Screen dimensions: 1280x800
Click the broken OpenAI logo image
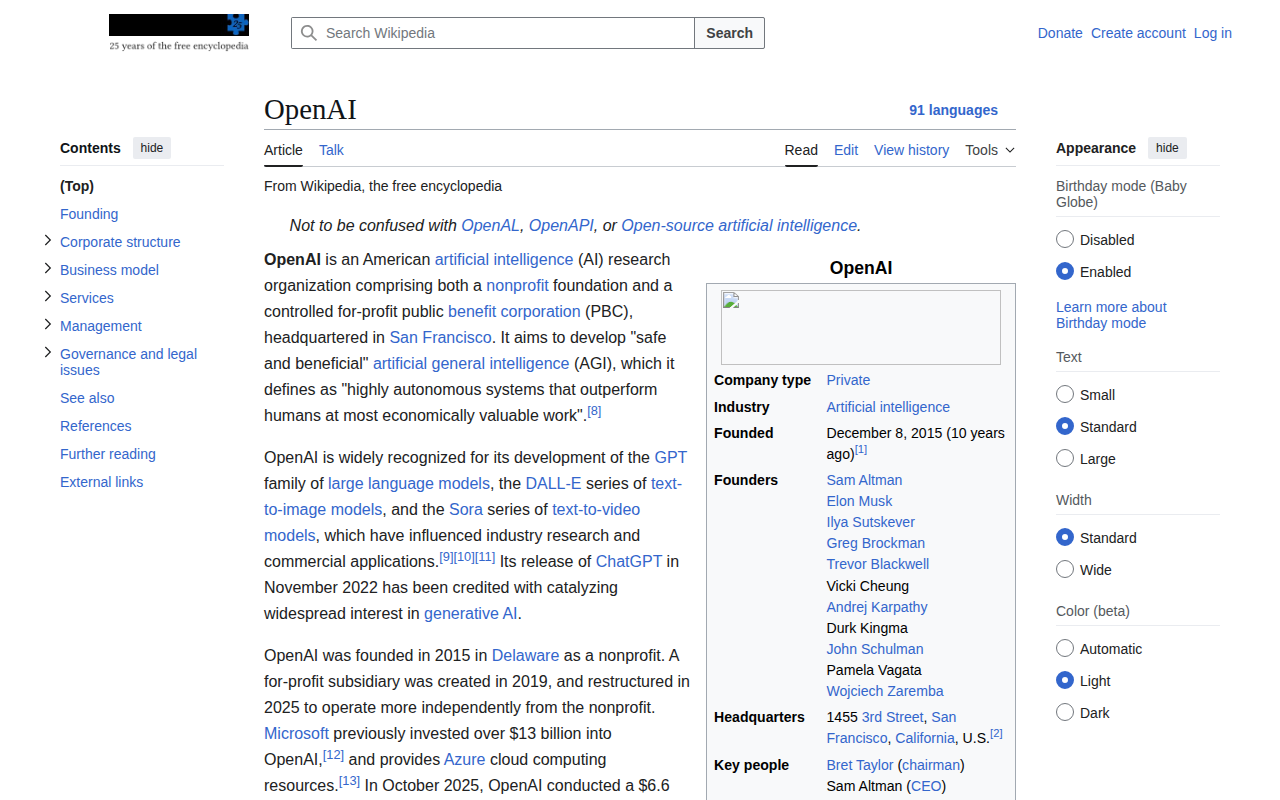point(860,327)
